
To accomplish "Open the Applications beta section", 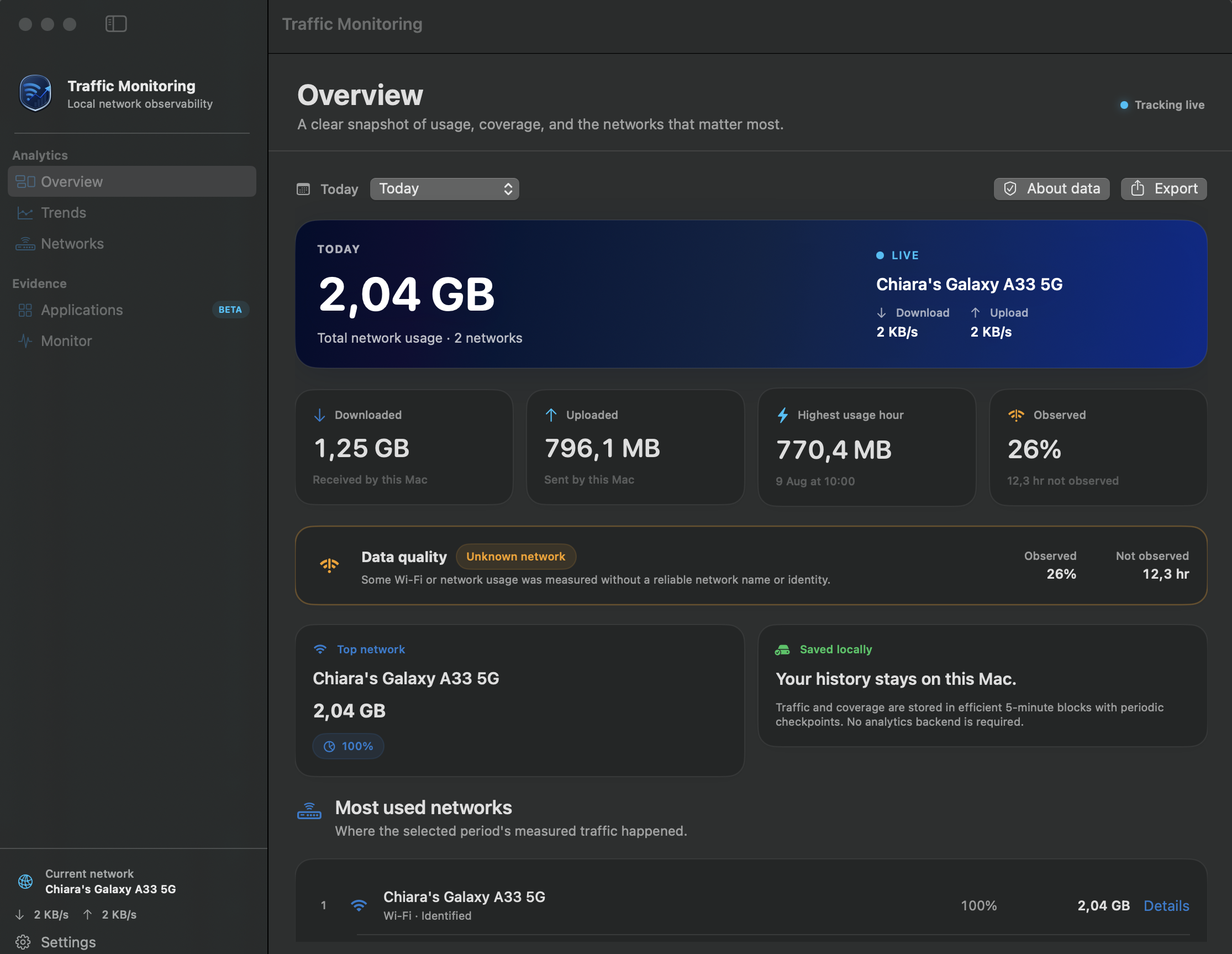I will [x=132, y=310].
